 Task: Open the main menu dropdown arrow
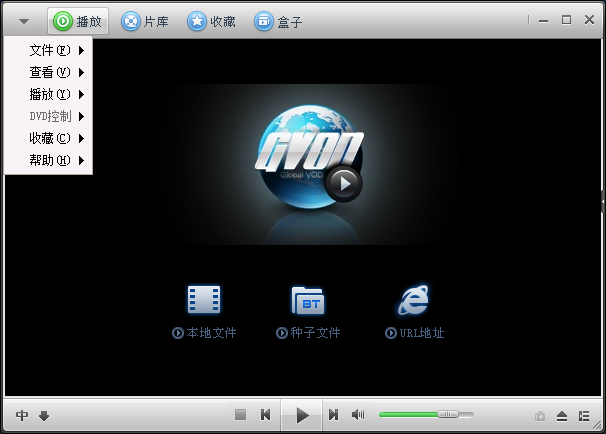[x=24, y=21]
